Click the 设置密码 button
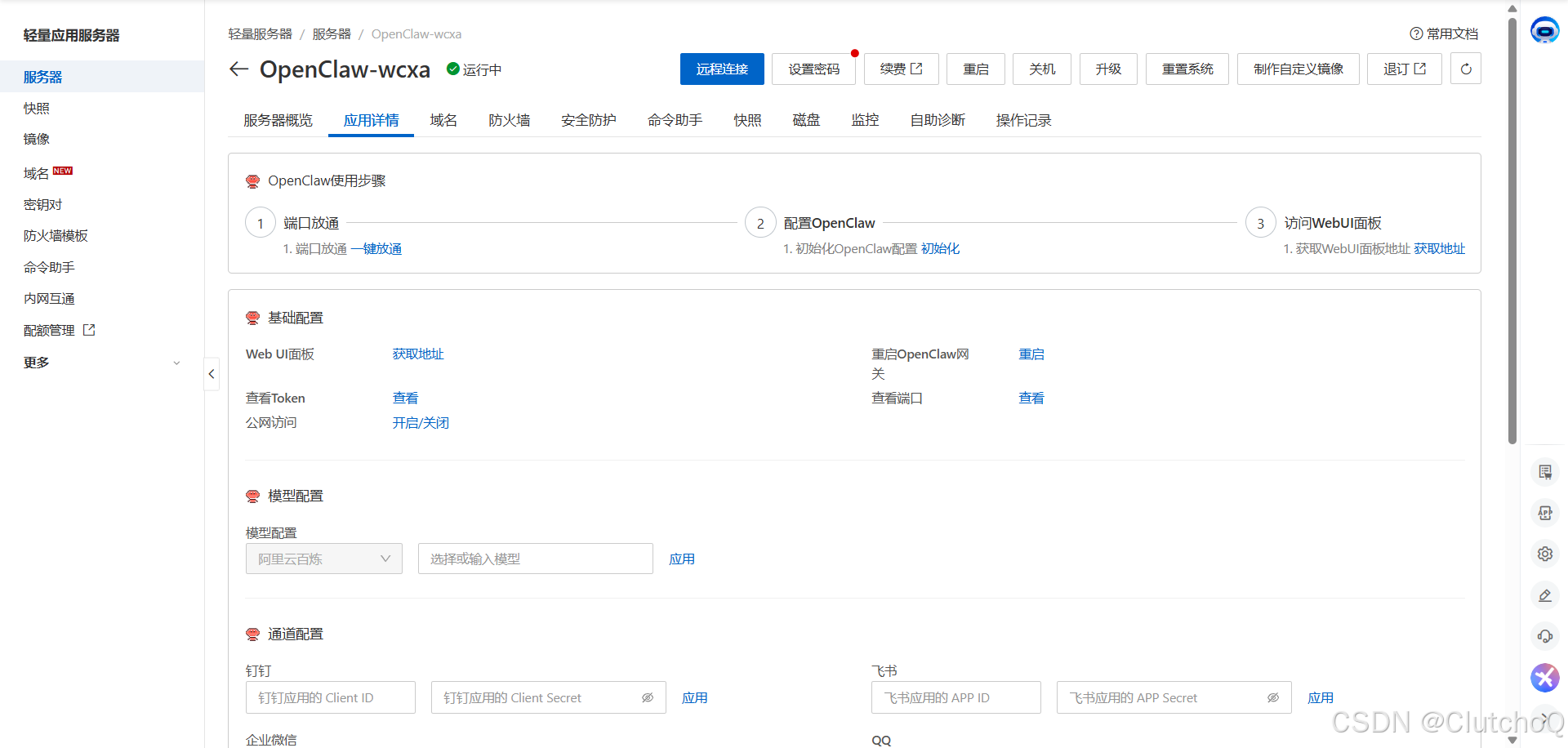Screen dimensions: 1568x748 click(813, 69)
